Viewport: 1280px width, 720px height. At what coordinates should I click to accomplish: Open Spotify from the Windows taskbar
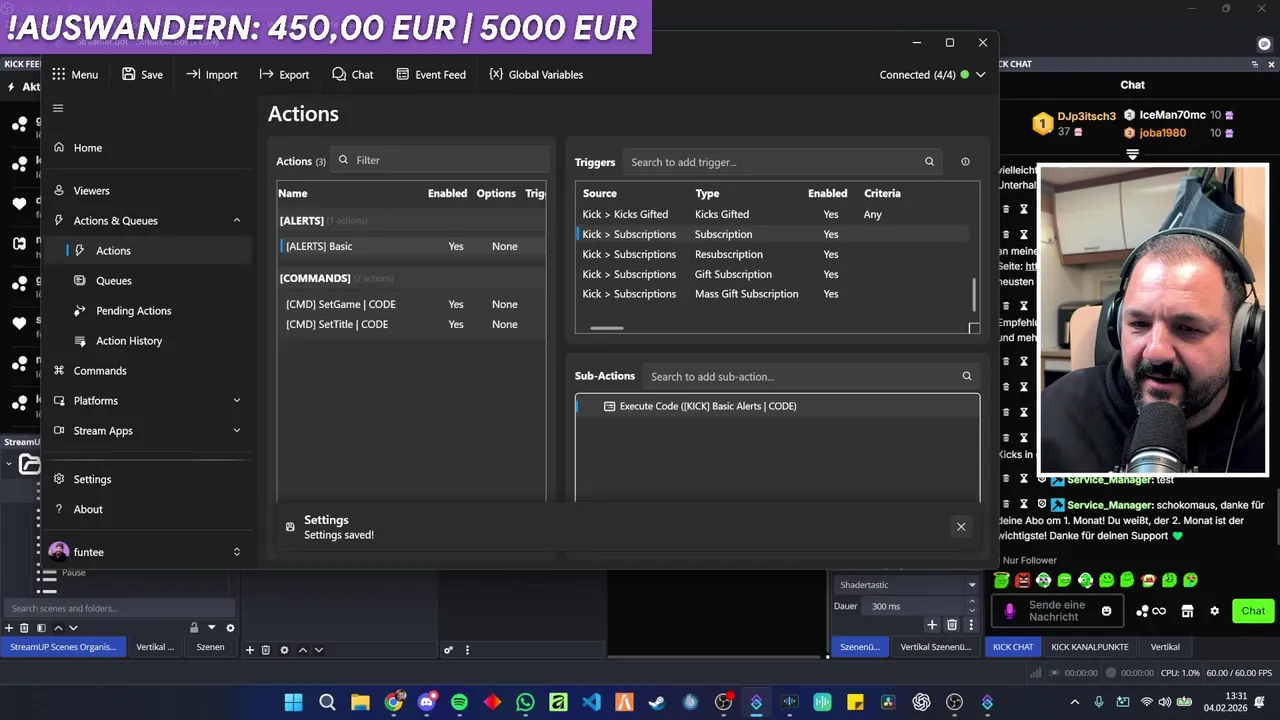(459, 702)
